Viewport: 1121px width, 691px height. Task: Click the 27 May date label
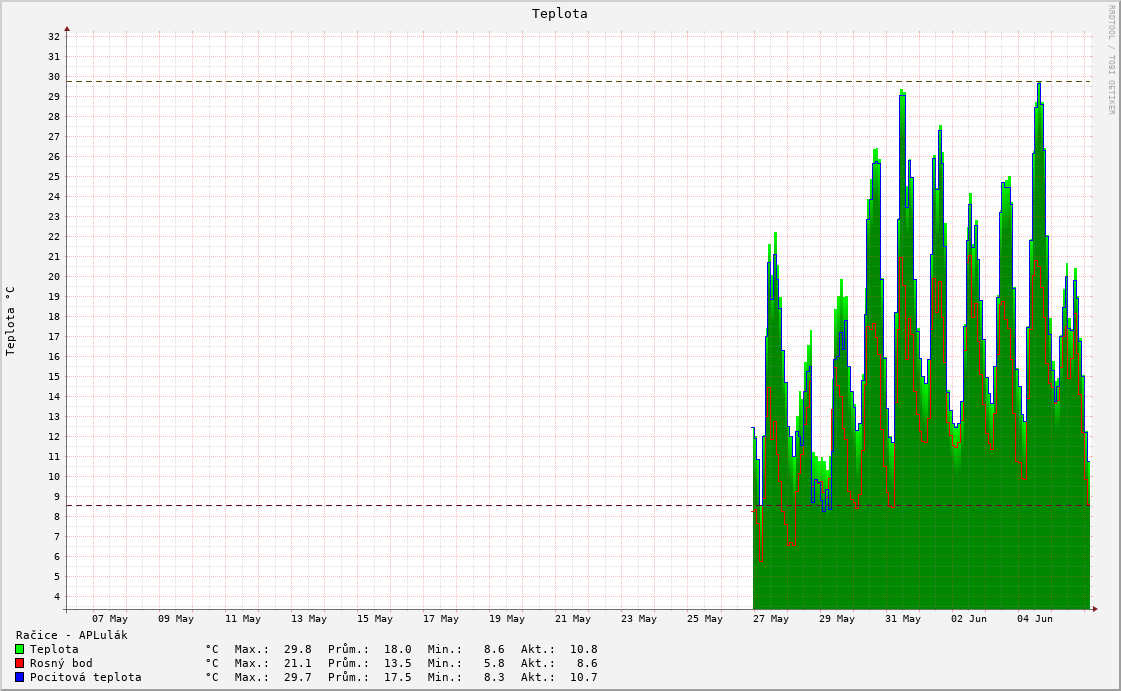[771, 619]
